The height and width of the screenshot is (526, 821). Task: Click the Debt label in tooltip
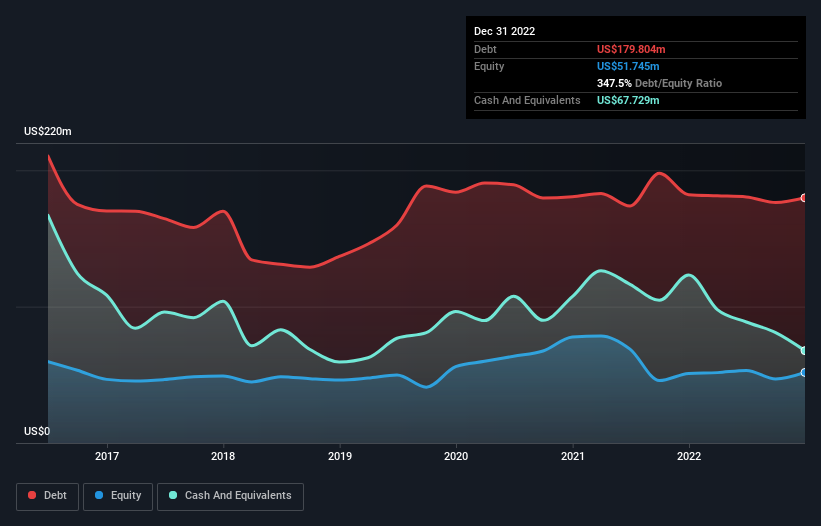(x=485, y=49)
